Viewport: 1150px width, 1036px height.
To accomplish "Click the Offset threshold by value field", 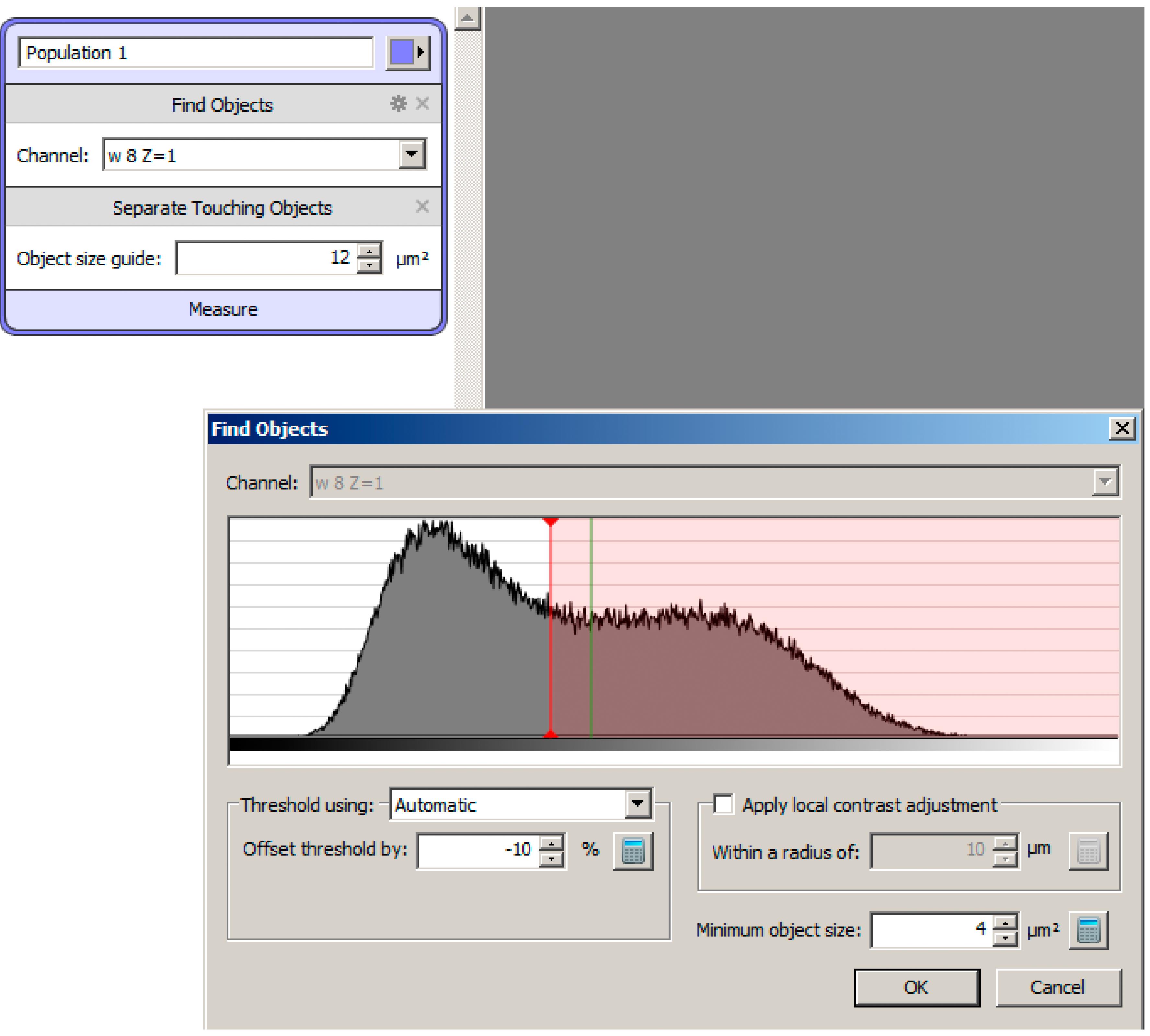I will click(477, 850).
